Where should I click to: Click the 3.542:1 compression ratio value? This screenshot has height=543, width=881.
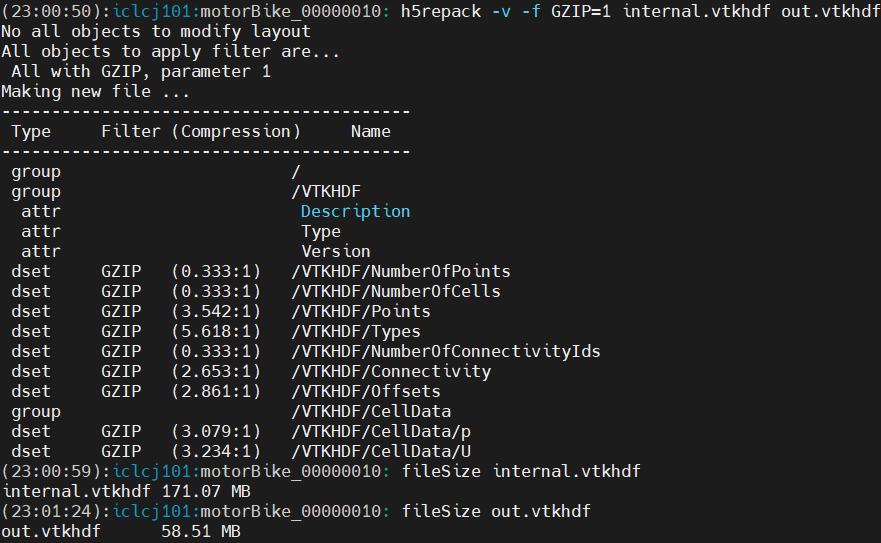[x=216, y=311]
